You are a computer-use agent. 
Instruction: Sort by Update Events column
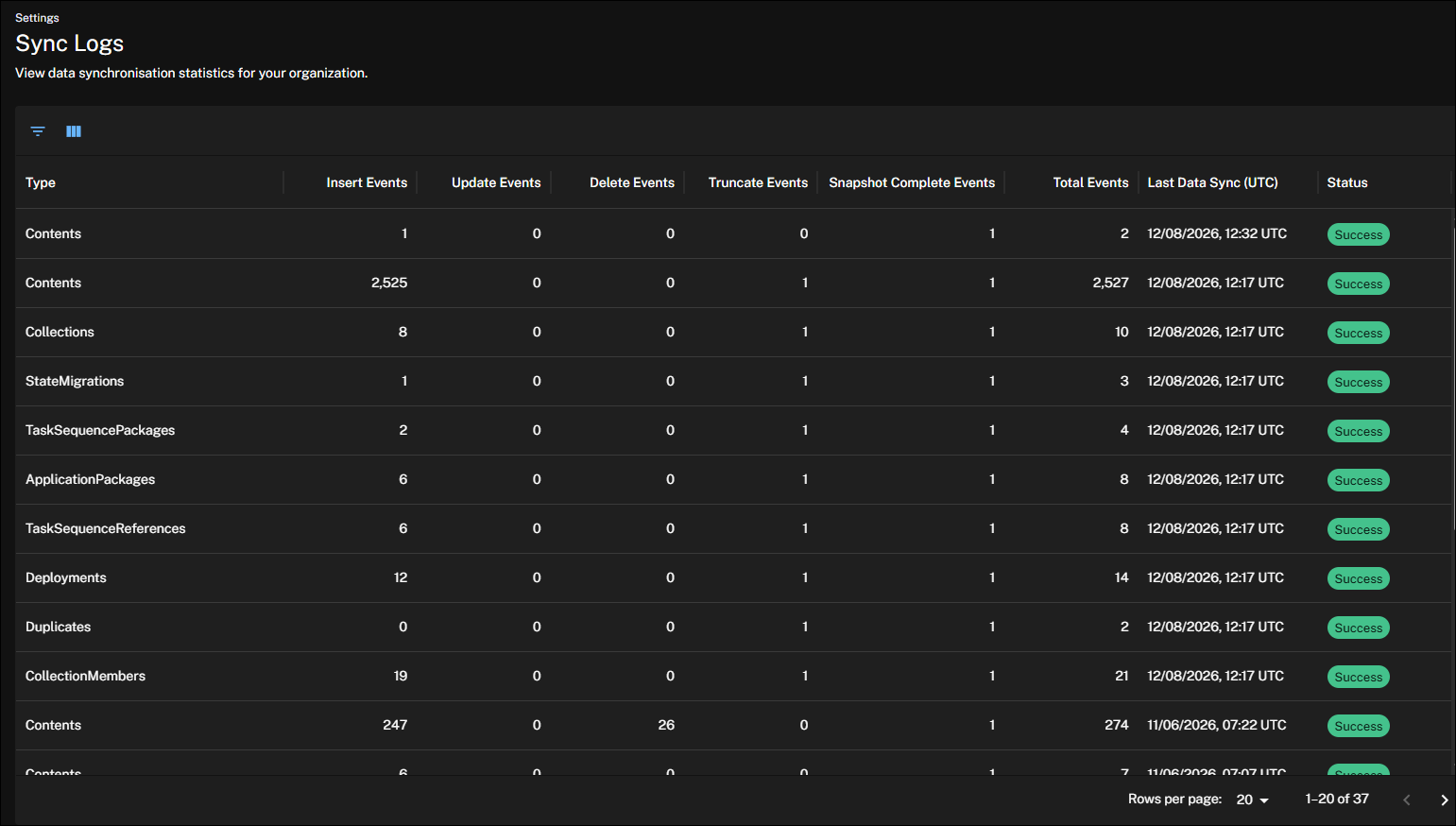click(x=496, y=182)
